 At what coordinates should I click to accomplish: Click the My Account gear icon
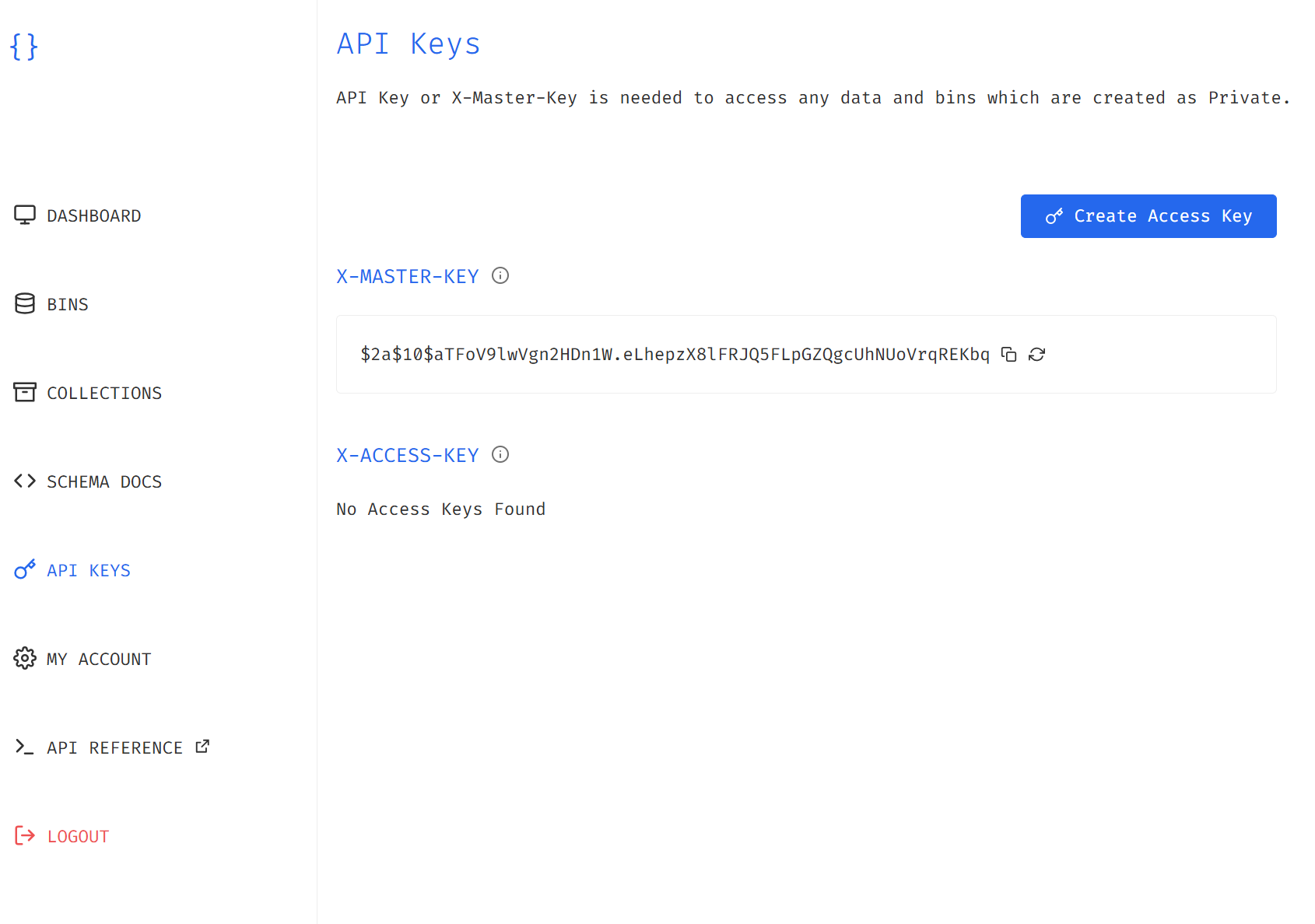25,659
